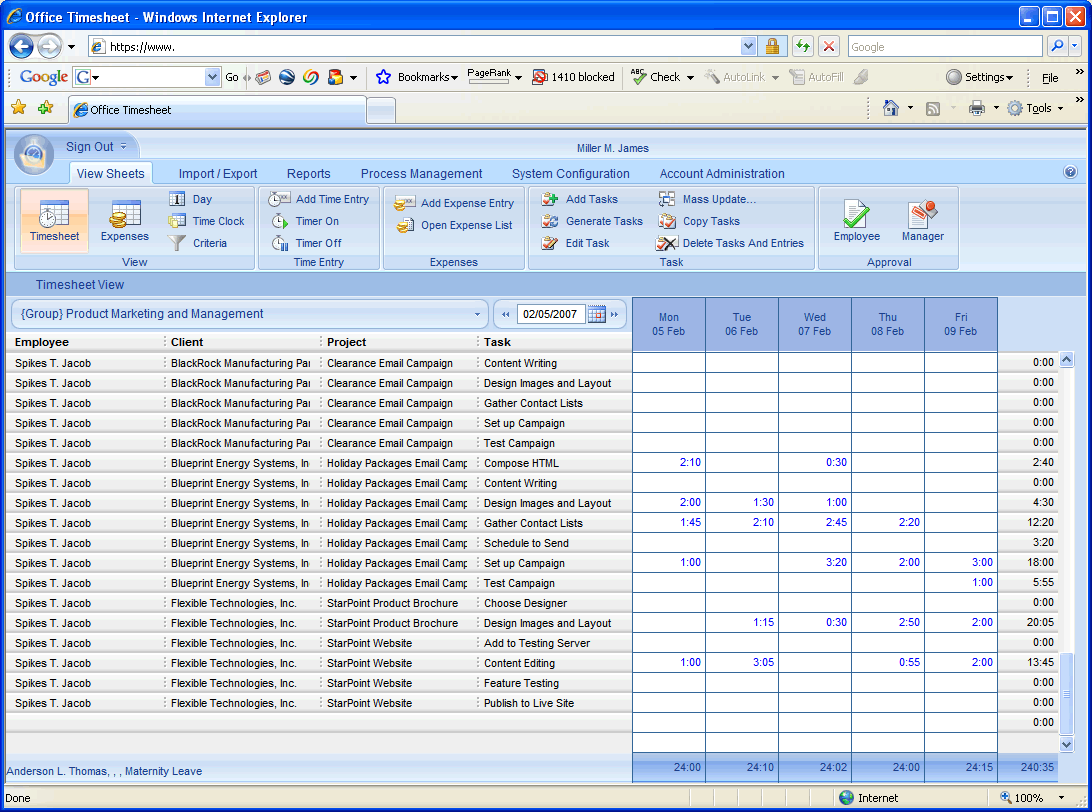Open the System Configuration tab

[570, 174]
